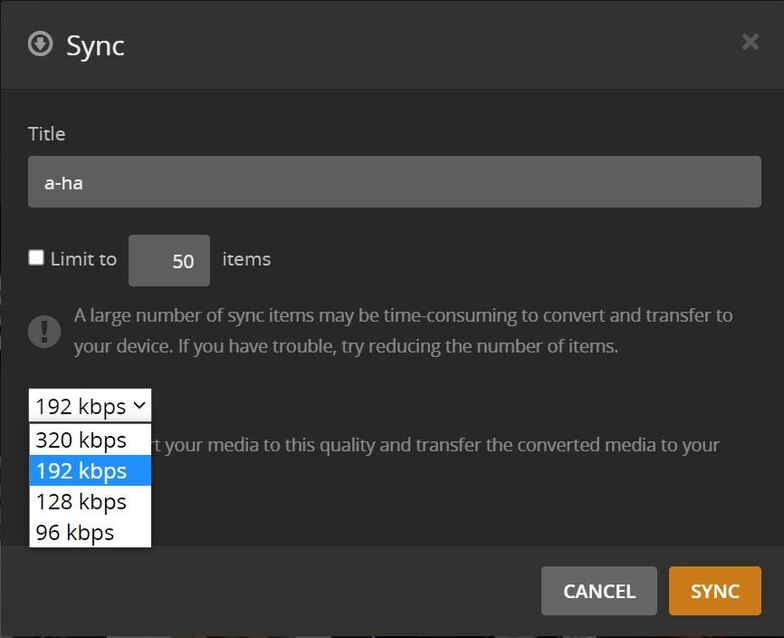Click the item limit field showing 50
This screenshot has width=784, height=638.
coord(169,261)
